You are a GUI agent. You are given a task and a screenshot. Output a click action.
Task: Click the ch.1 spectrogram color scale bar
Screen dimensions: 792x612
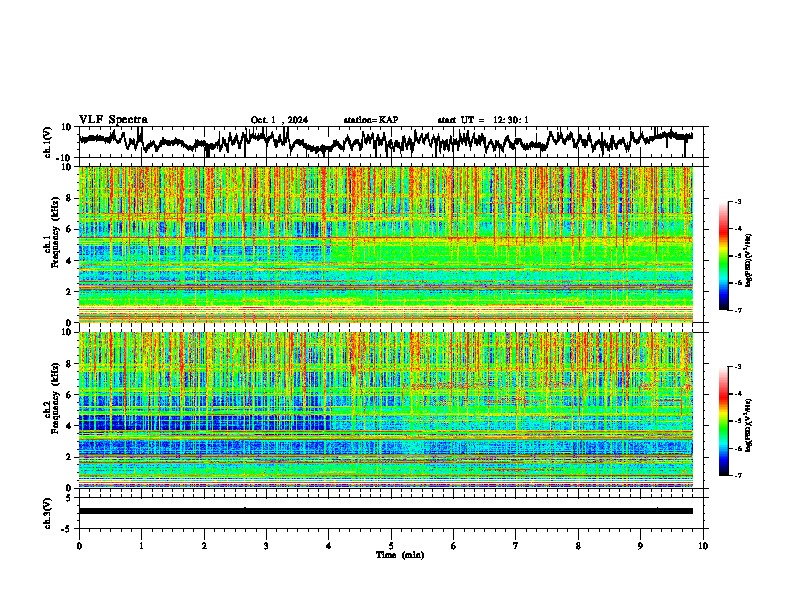pyautogui.click(x=724, y=256)
